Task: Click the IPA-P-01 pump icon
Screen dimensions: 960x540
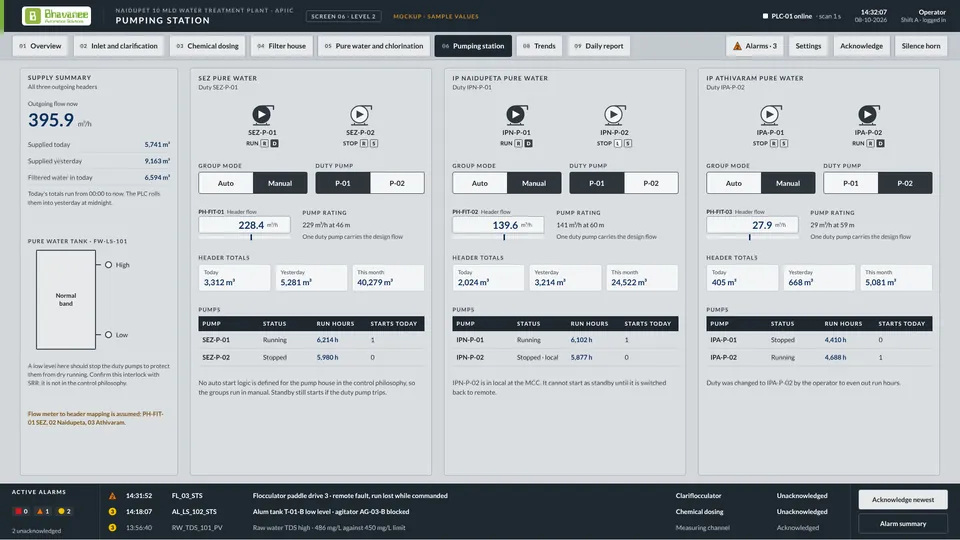Action: point(770,114)
